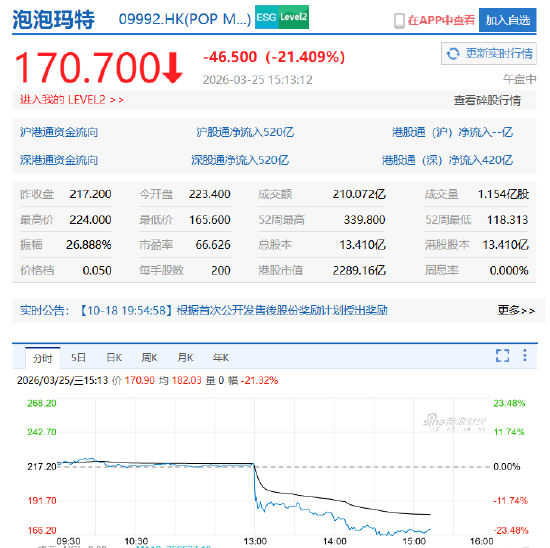Click 昨收盘 value 217.200
The width and height of the screenshot is (550, 548).
click(90, 194)
